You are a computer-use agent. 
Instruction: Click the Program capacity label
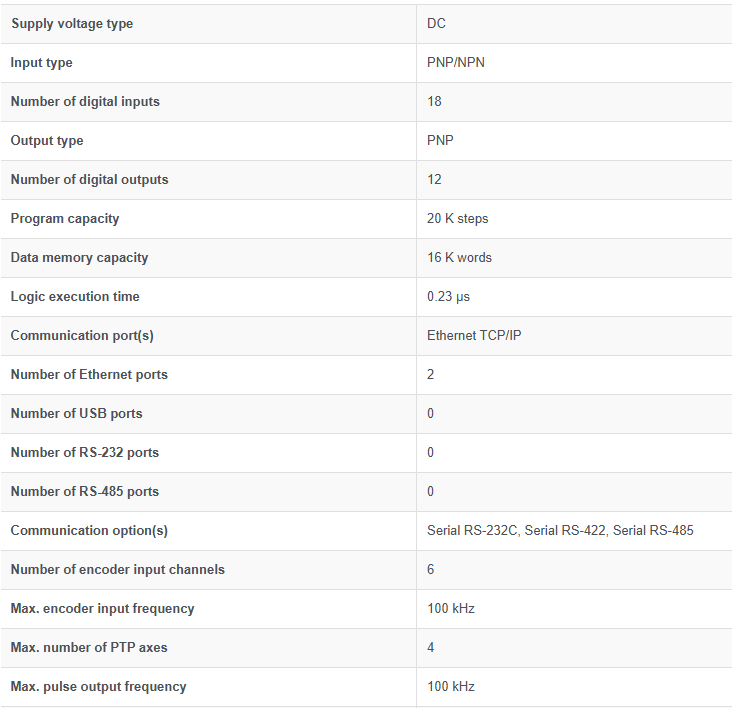(65, 219)
